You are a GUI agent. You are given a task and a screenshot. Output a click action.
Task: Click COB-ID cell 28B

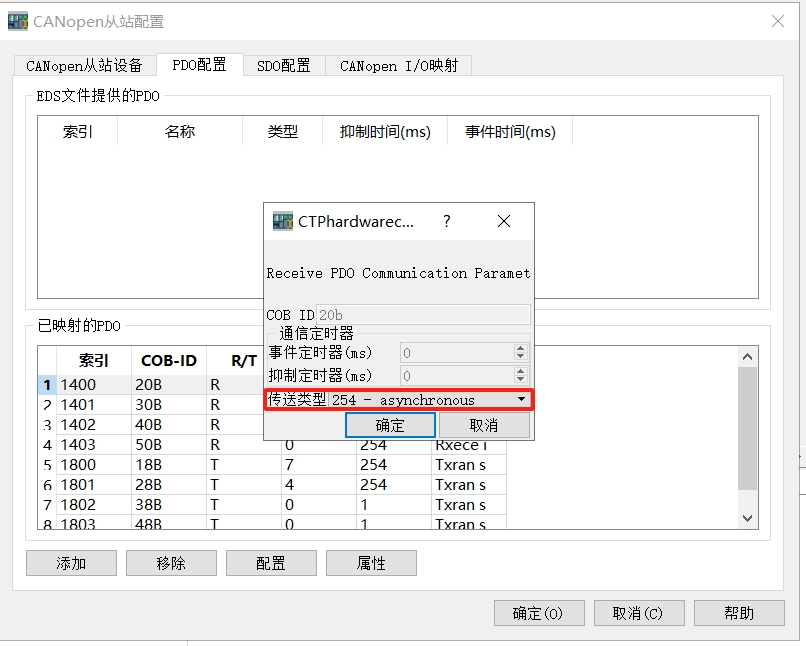coord(169,485)
